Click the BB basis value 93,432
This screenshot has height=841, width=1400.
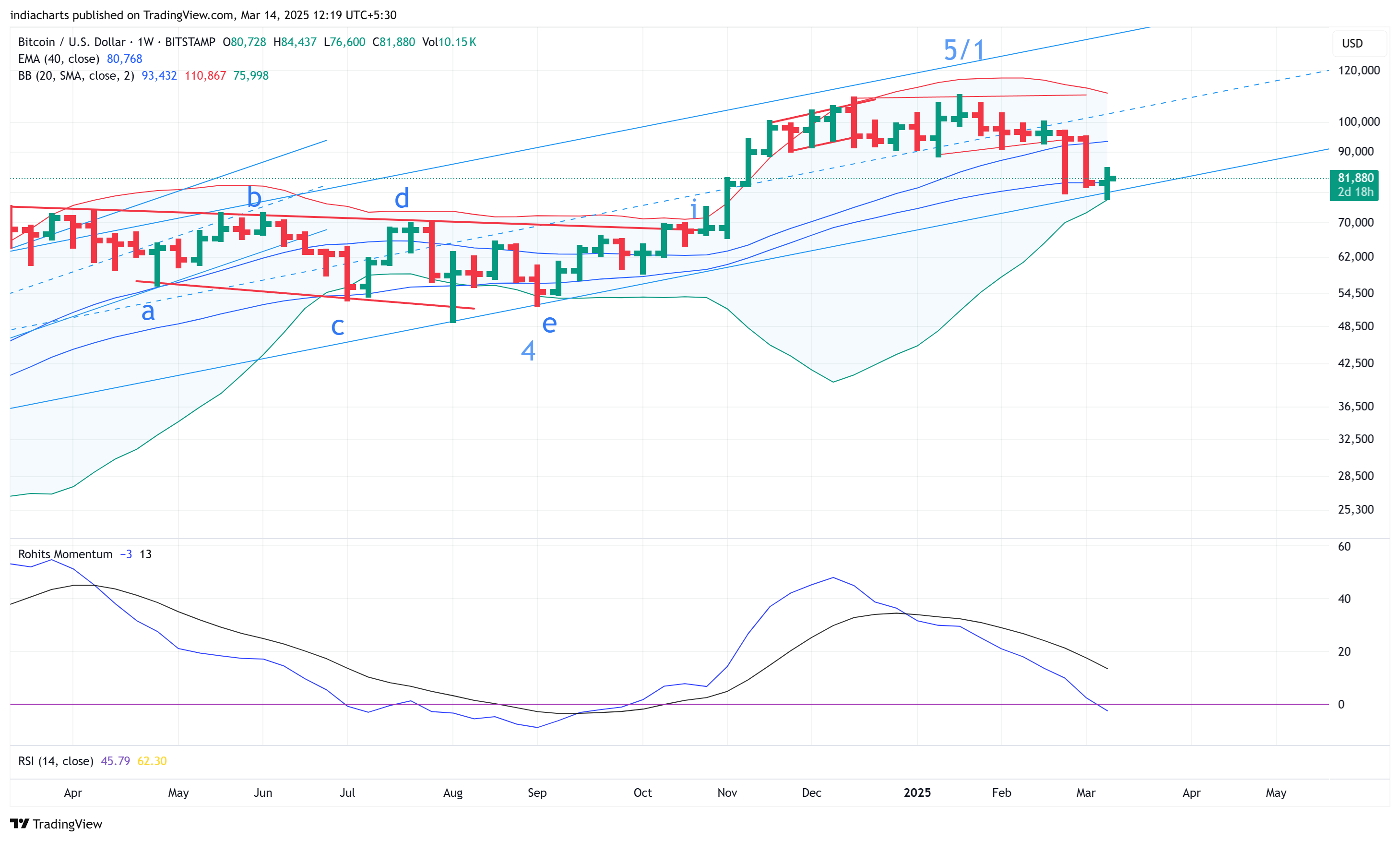pyautogui.click(x=159, y=76)
